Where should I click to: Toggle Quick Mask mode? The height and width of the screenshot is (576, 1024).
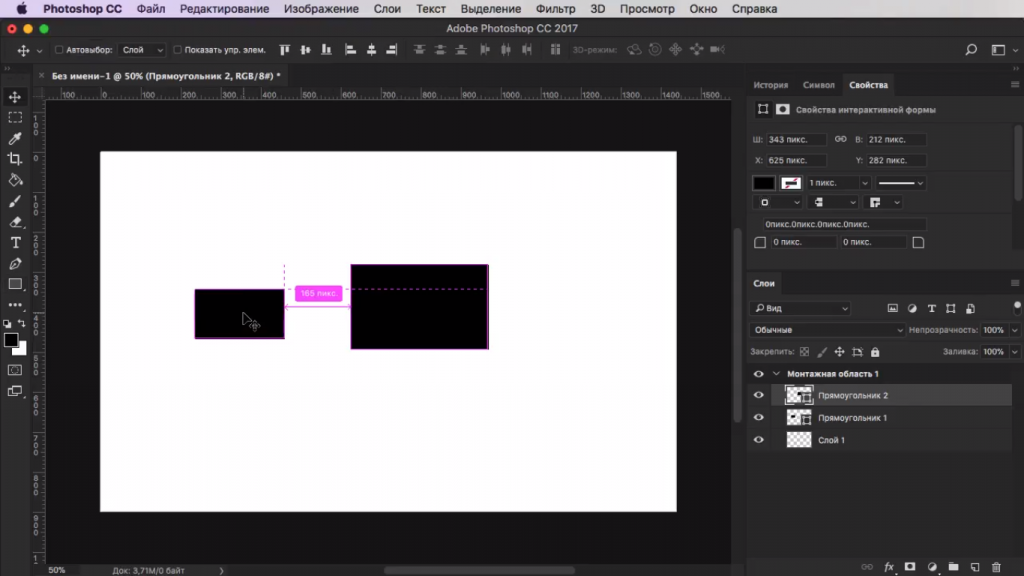click(x=15, y=370)
